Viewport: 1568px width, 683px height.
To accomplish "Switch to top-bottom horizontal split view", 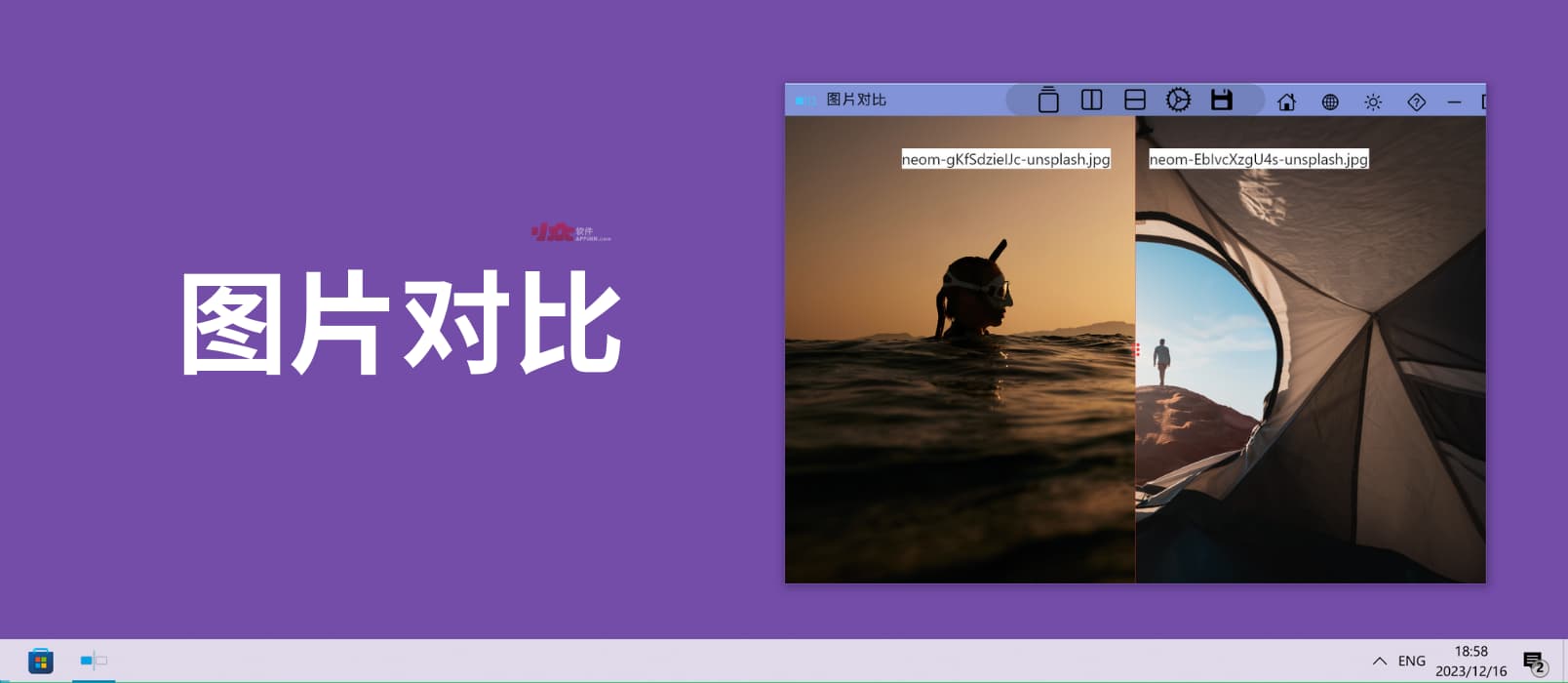I will (1134, 100).
